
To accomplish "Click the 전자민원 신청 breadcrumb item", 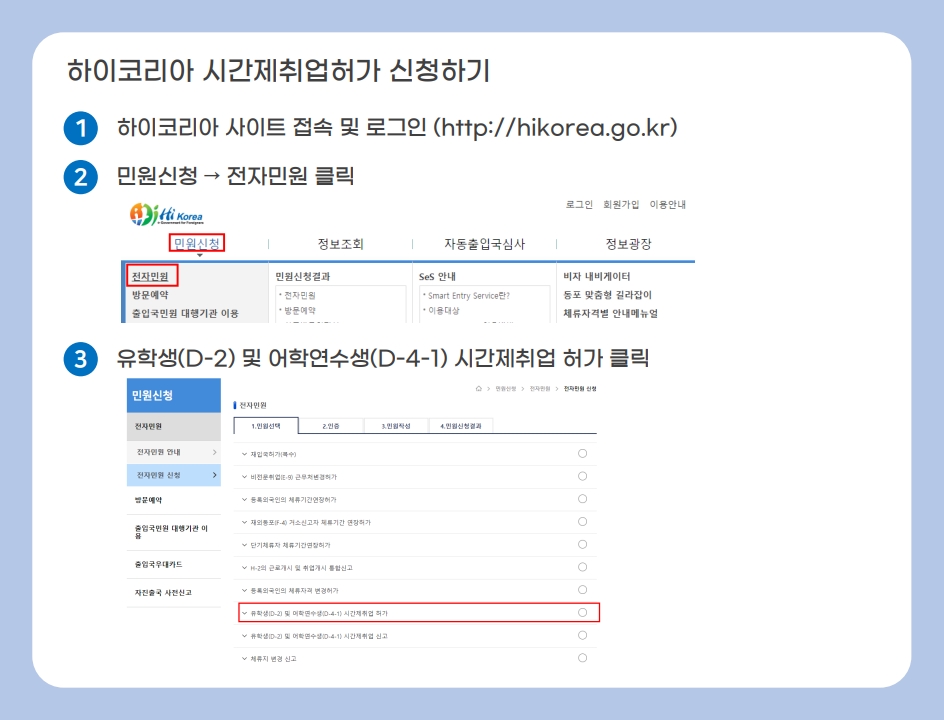I will (x=580, y=389).
